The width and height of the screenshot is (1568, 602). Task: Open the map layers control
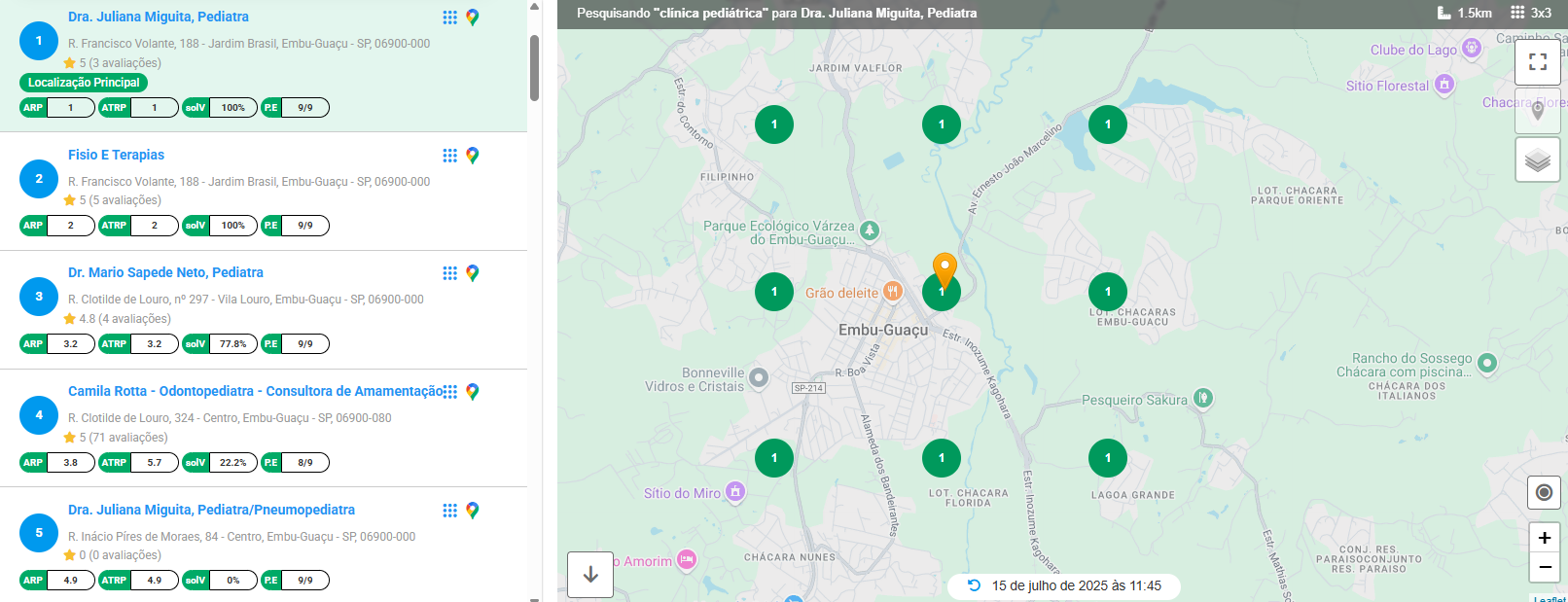point(1537,159)
